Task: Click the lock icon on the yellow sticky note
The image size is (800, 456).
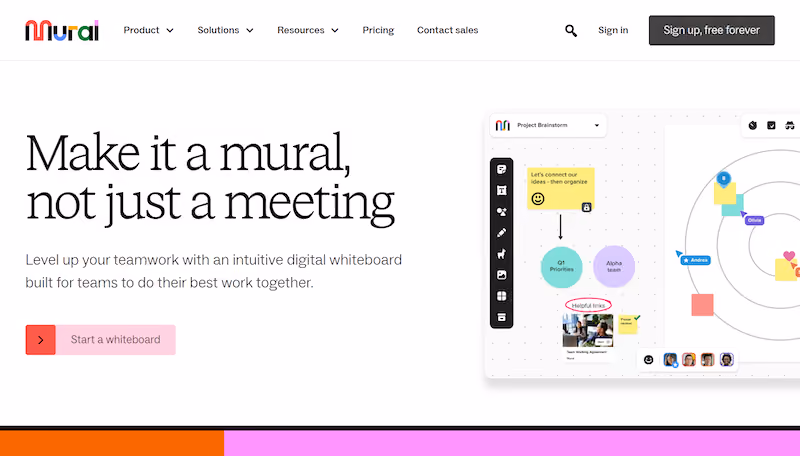Action: point(587,207)
